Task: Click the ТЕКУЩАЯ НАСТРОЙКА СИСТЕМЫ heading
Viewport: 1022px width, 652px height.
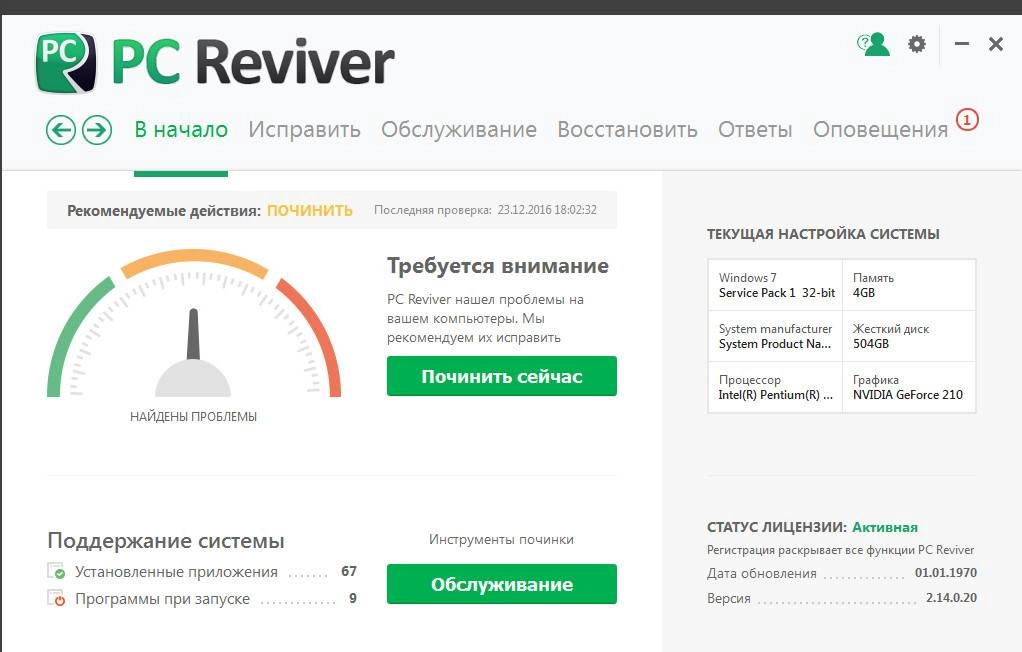Action: click(823, 234)
